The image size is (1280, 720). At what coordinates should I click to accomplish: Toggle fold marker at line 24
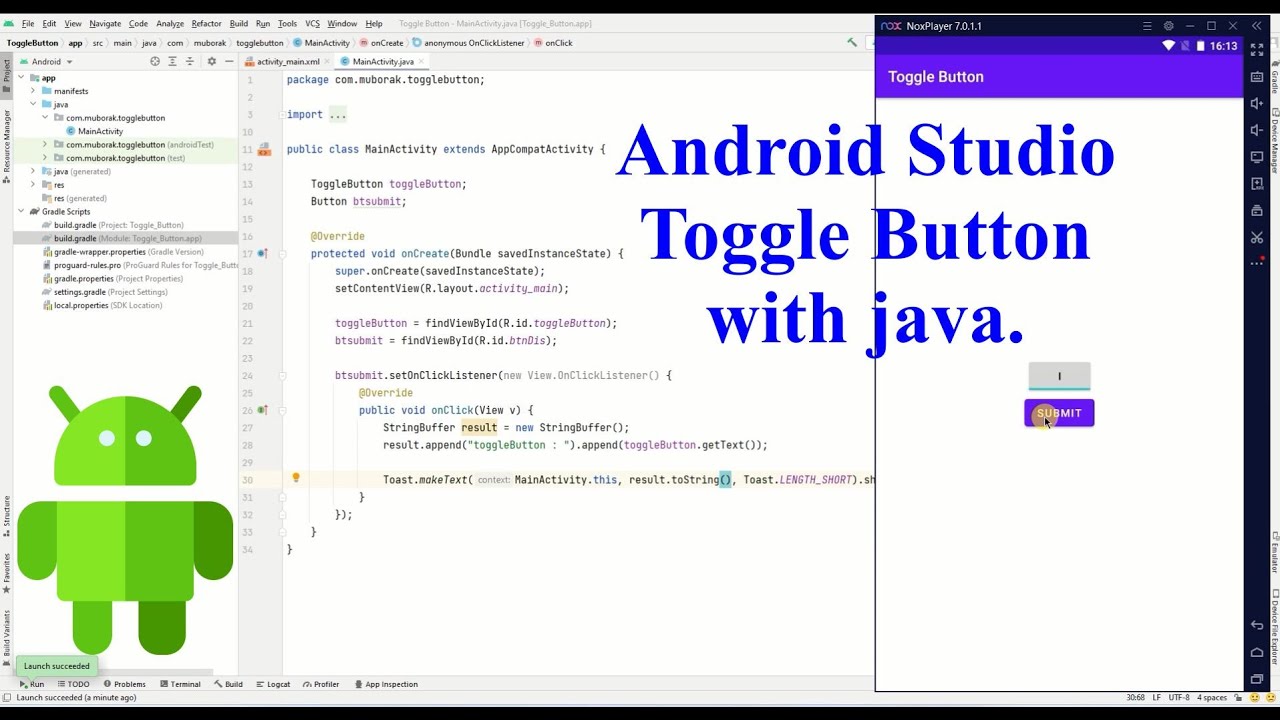point(282,376)
